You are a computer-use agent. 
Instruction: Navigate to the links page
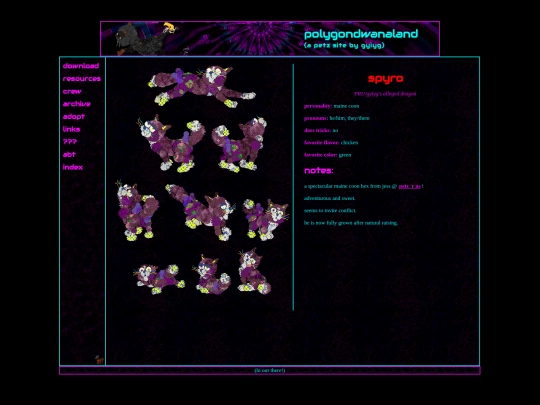click(71, 129)
